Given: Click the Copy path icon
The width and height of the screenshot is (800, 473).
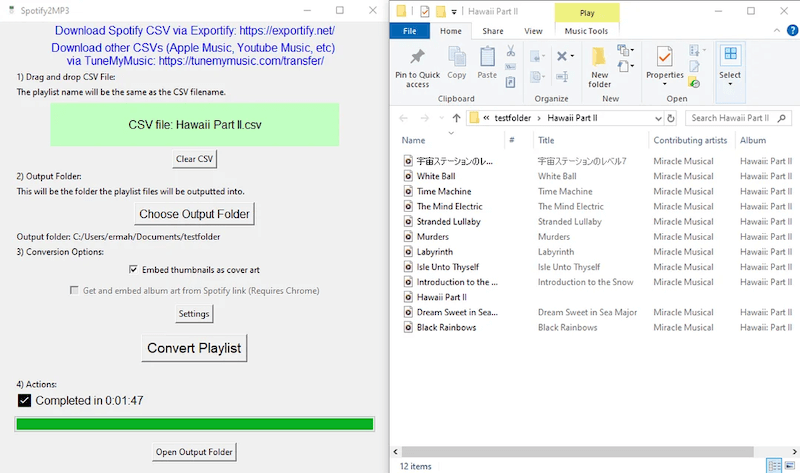Looking at the screenshot, I should (x=511, y=66).
